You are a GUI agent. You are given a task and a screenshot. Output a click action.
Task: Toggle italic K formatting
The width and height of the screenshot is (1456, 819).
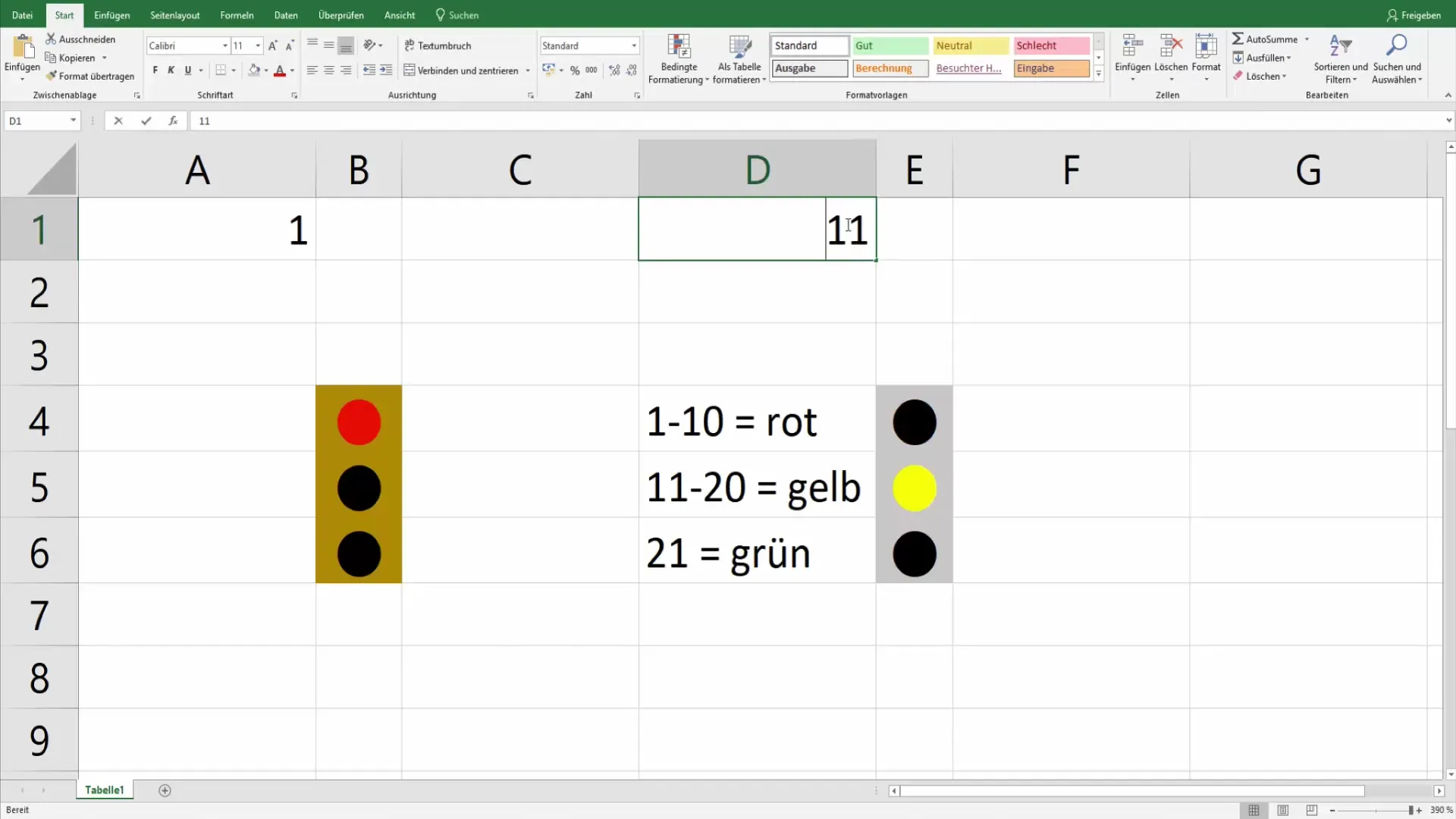tap(171, 70)
